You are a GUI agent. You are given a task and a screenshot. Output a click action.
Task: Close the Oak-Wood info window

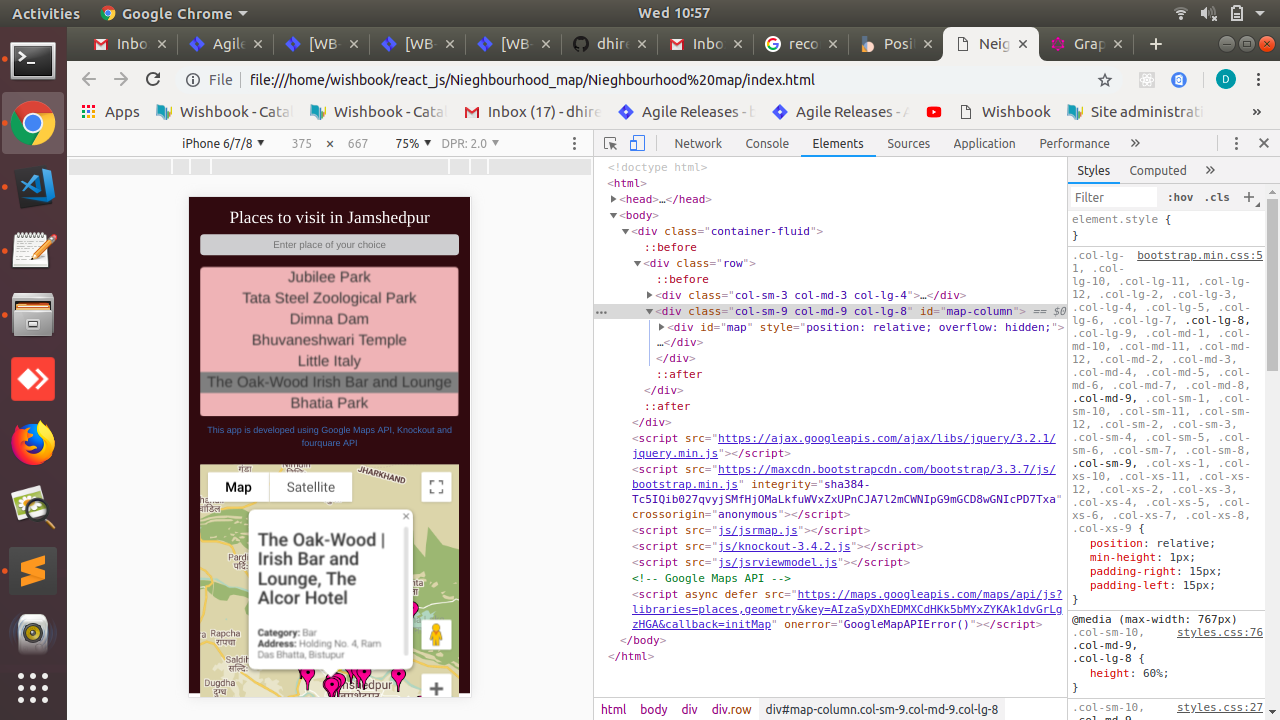point(406,516)
